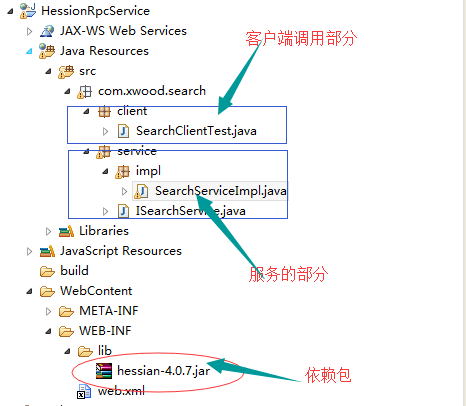The image size is (466, 406).
Task: Select the client package label
Action: click(132, 111)
